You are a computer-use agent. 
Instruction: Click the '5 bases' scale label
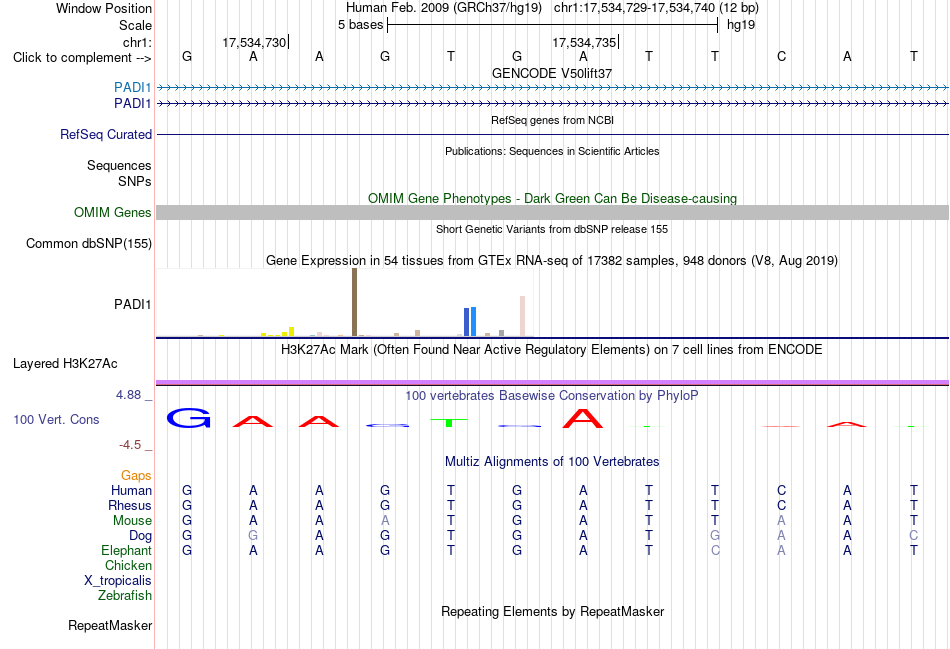click(360, 25)
